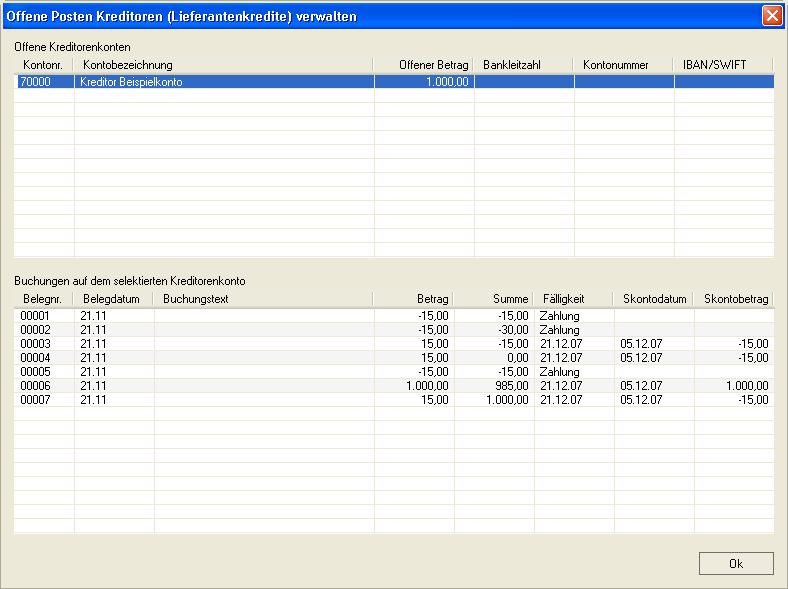This screenshot has height=589, width=788.
Task: Close the Offene Posten Kreditoren dialog
Action: 772,16
